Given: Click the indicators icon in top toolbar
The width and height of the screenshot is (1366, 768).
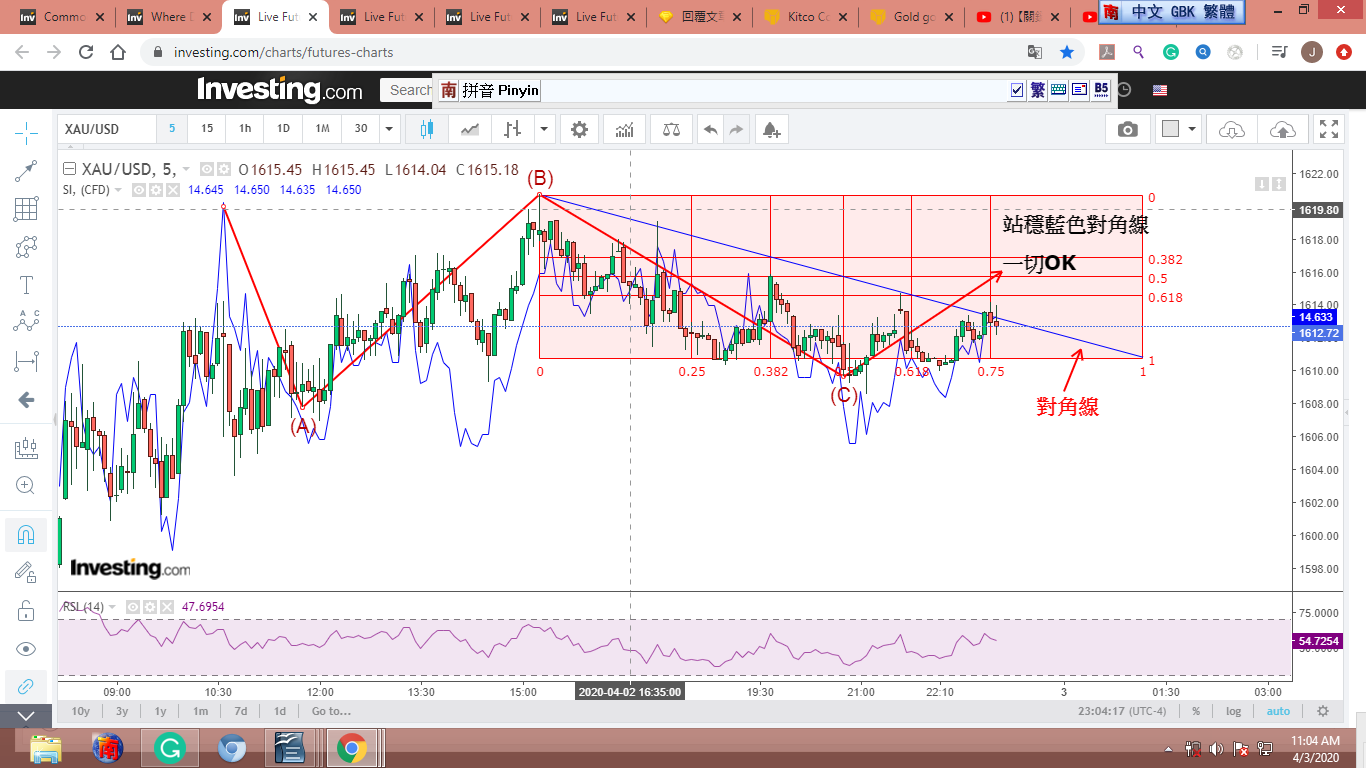Looking at the screenshot, I should point(625,129).
